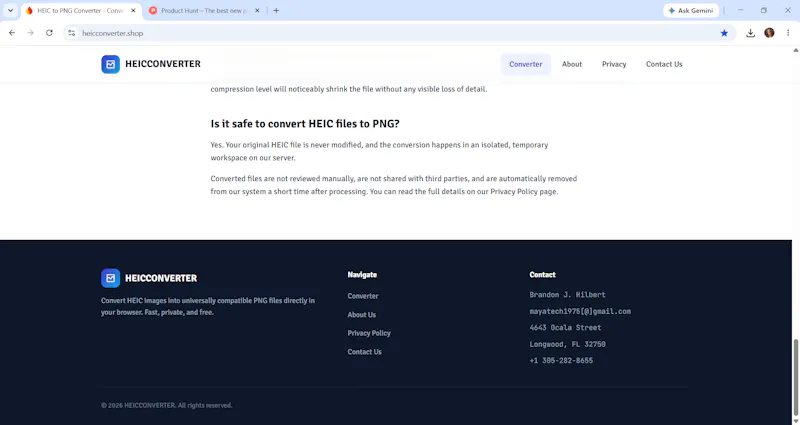Open About in the top navigation
Screen dimensions: 800x425
click(572, 64)
